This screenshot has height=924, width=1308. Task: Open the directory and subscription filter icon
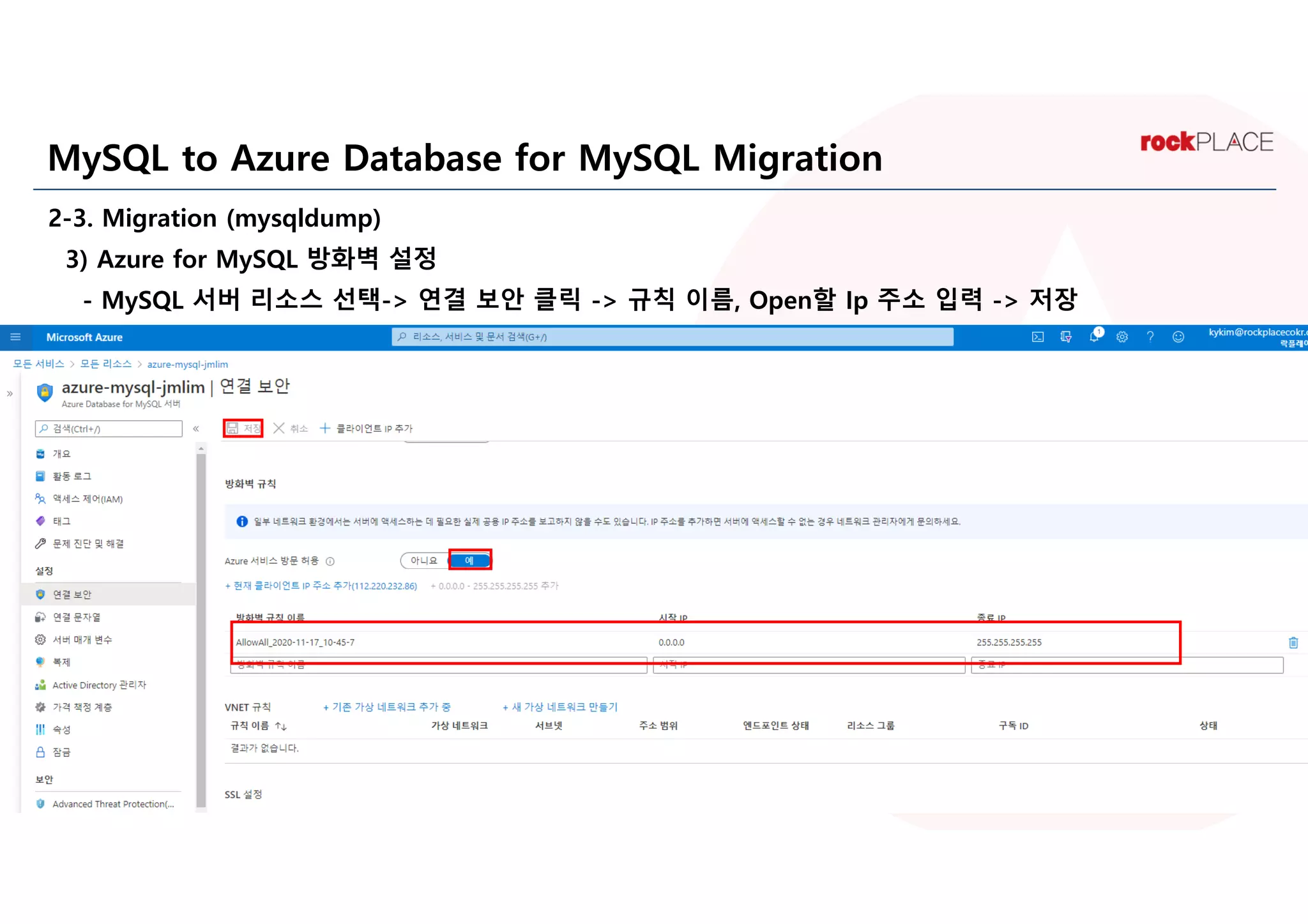point(1066,337)
